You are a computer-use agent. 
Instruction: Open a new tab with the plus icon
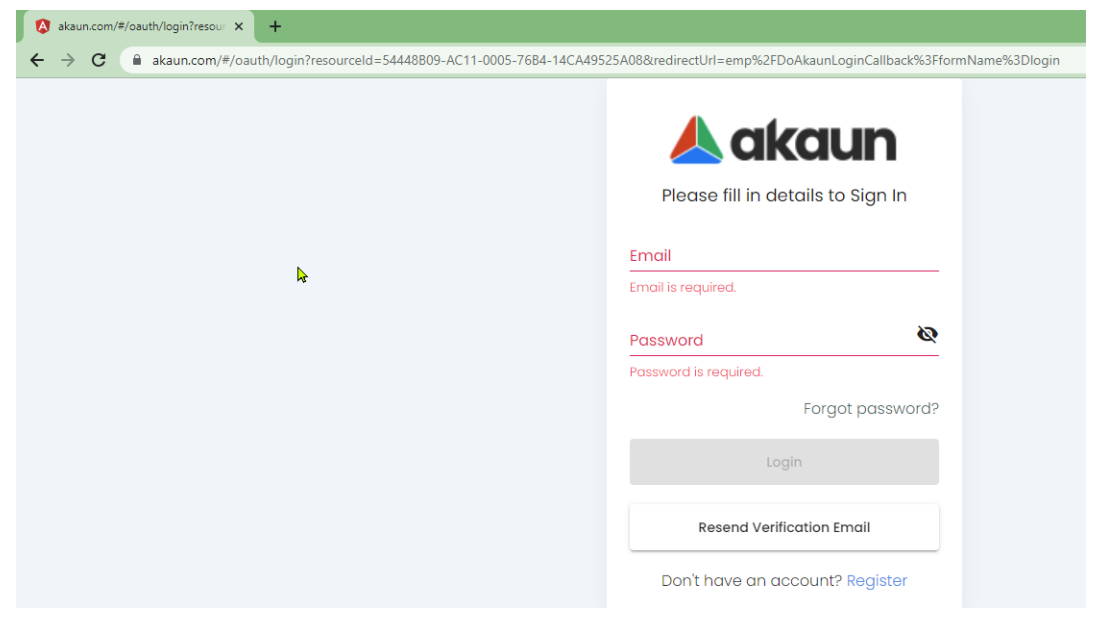275,27
